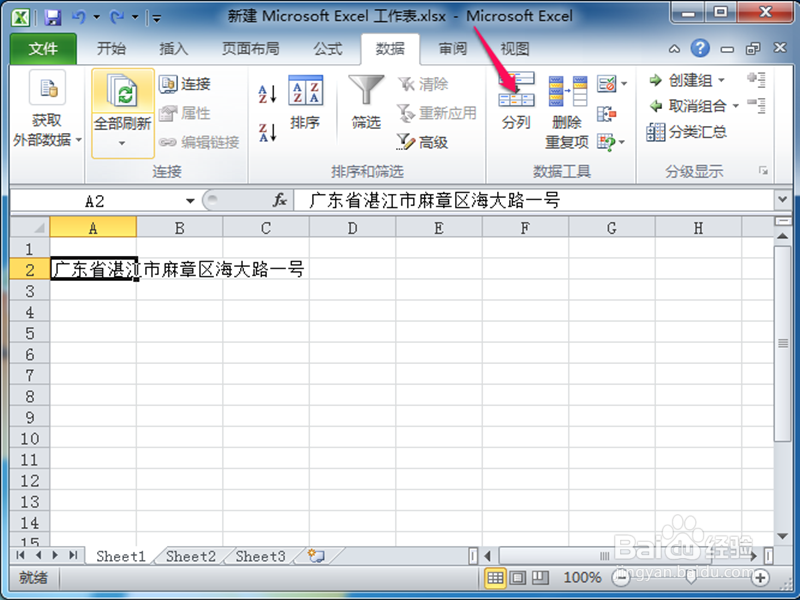Minimize the ribbon with the caret icon
Image resolution: width=800 pixels, height=600 pixels.
pos(674,49)
